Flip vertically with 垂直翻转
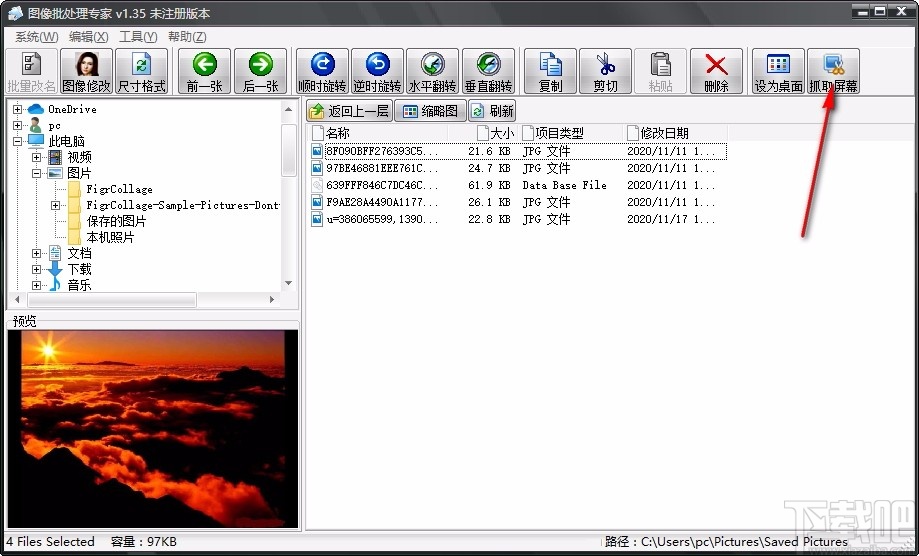919x556 pixels. (x=488, y=71)
